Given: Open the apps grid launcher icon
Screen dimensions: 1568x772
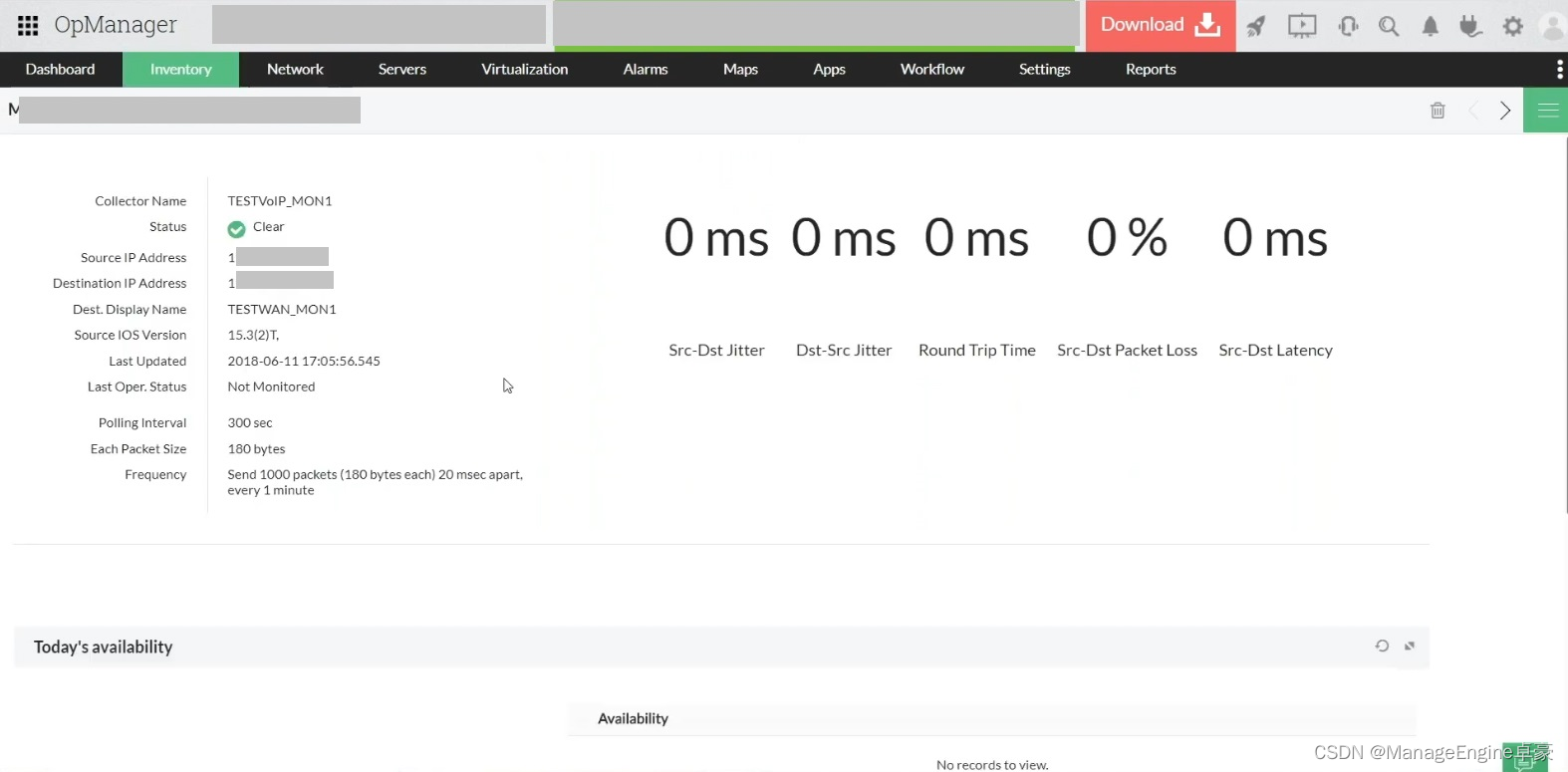Looking at the screenshot, I should (28, 25).
